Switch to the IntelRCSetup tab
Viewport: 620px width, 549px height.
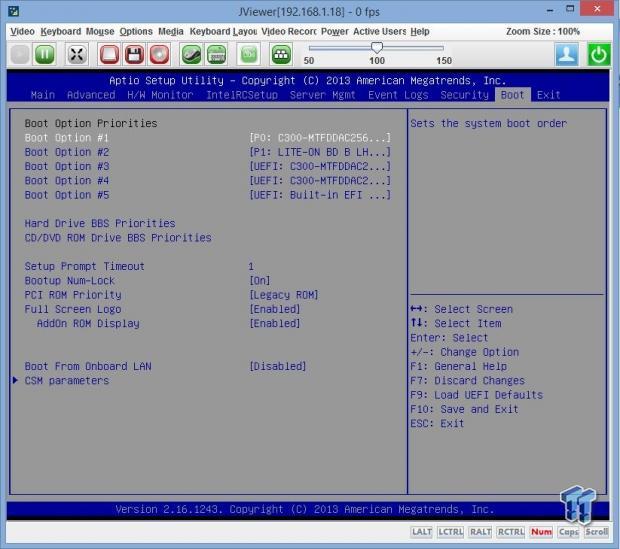click(242, 95)
